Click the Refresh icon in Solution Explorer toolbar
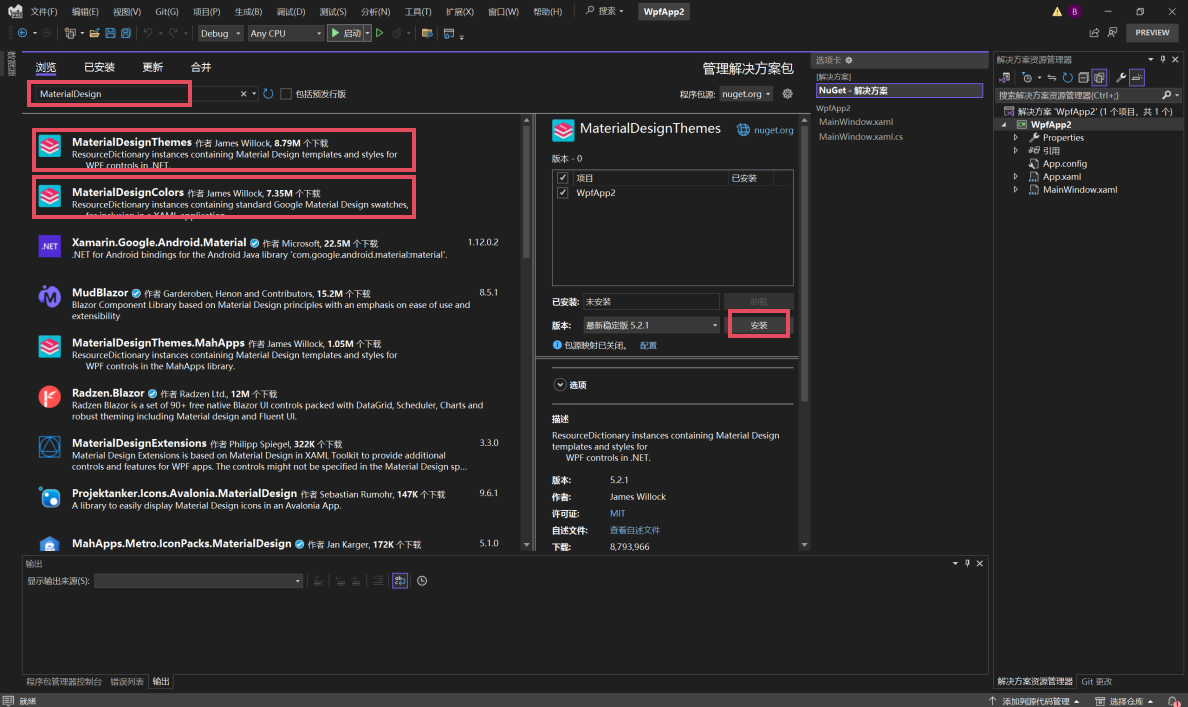 pyautogui.click(x=1068, y=77)
